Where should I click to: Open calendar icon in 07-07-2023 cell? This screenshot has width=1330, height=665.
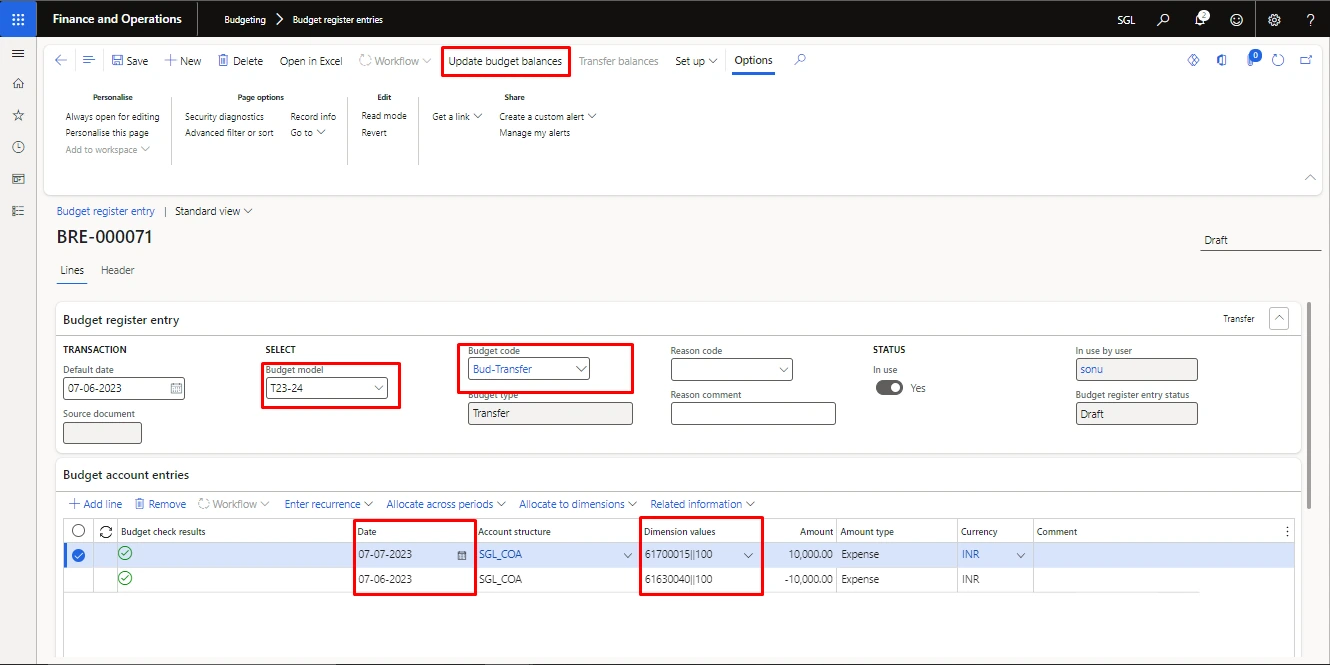tap(462, 555)
